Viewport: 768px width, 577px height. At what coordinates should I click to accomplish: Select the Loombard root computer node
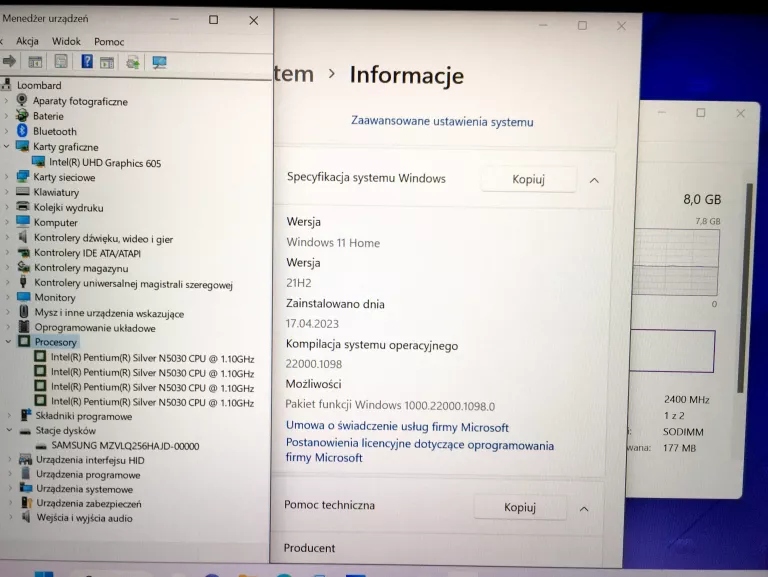[39, 85]
